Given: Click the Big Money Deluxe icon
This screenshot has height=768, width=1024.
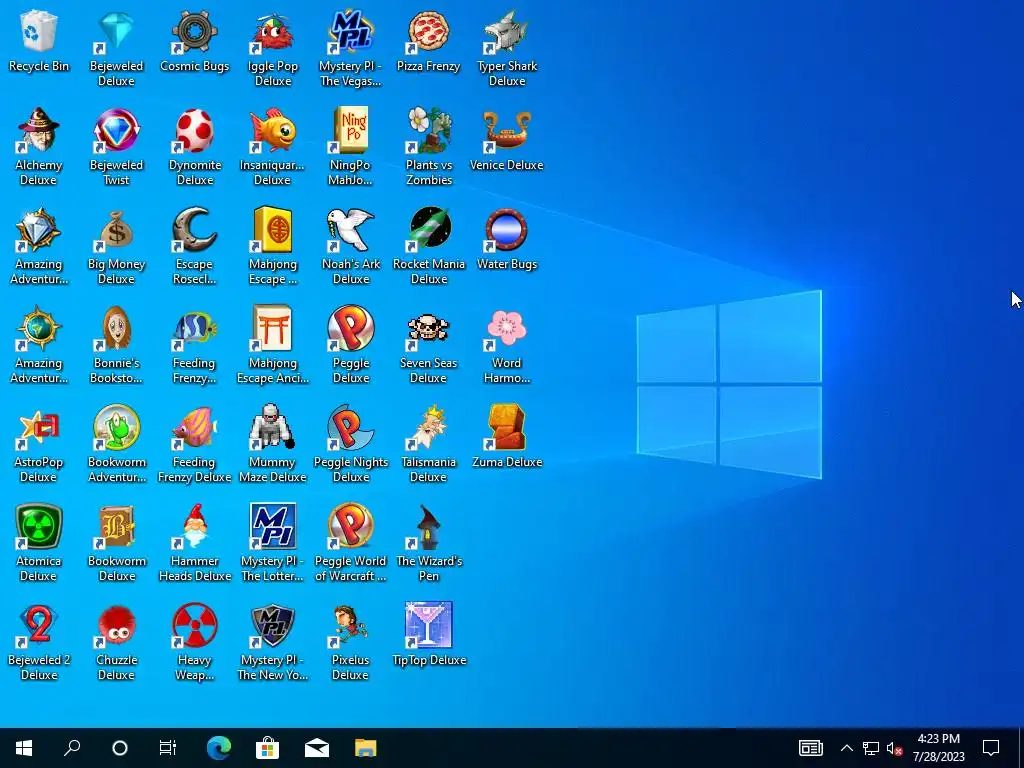Looking at the screenshot, I should coord(116,229).
